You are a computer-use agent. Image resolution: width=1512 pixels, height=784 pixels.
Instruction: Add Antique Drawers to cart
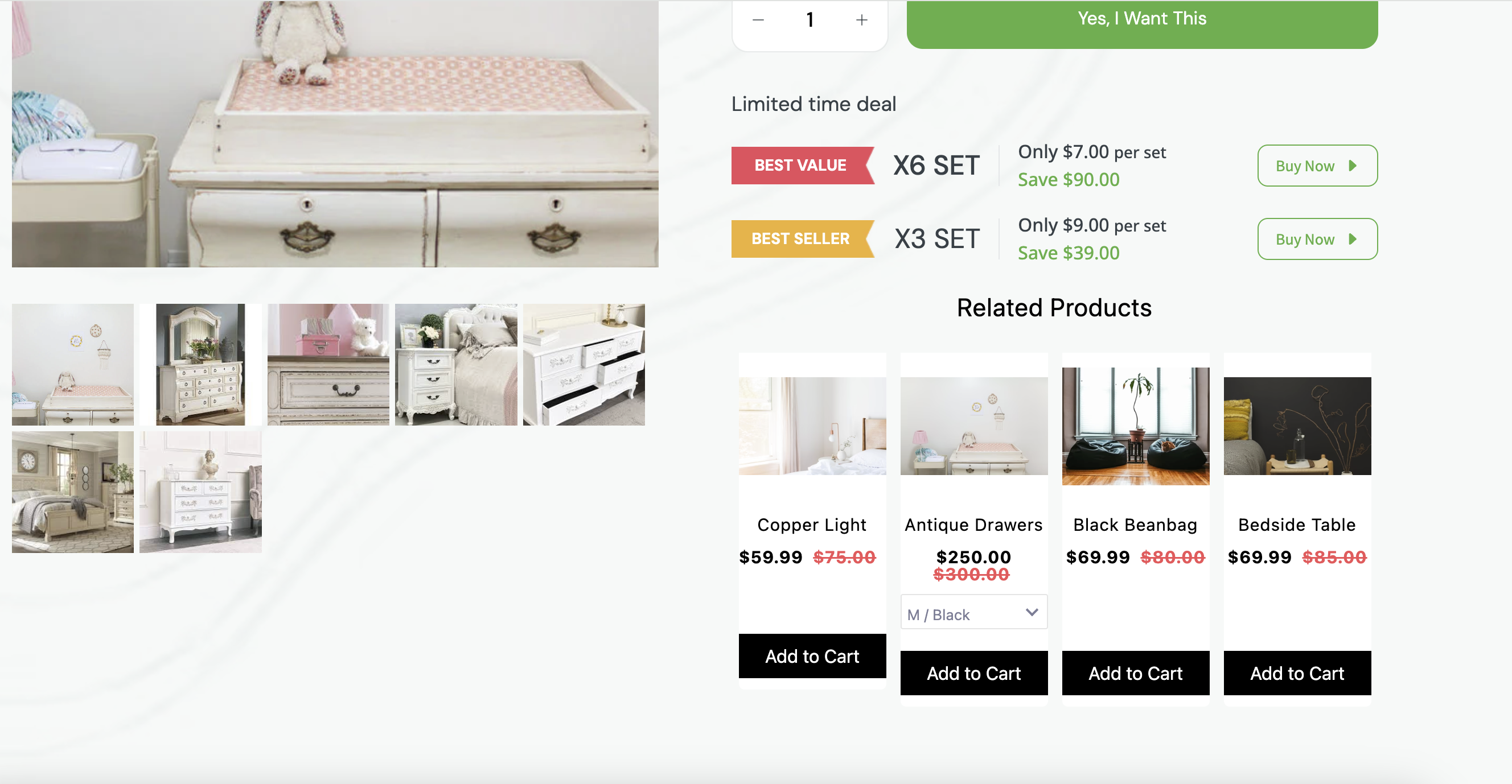pyautogui.click(x=974, y=673)
